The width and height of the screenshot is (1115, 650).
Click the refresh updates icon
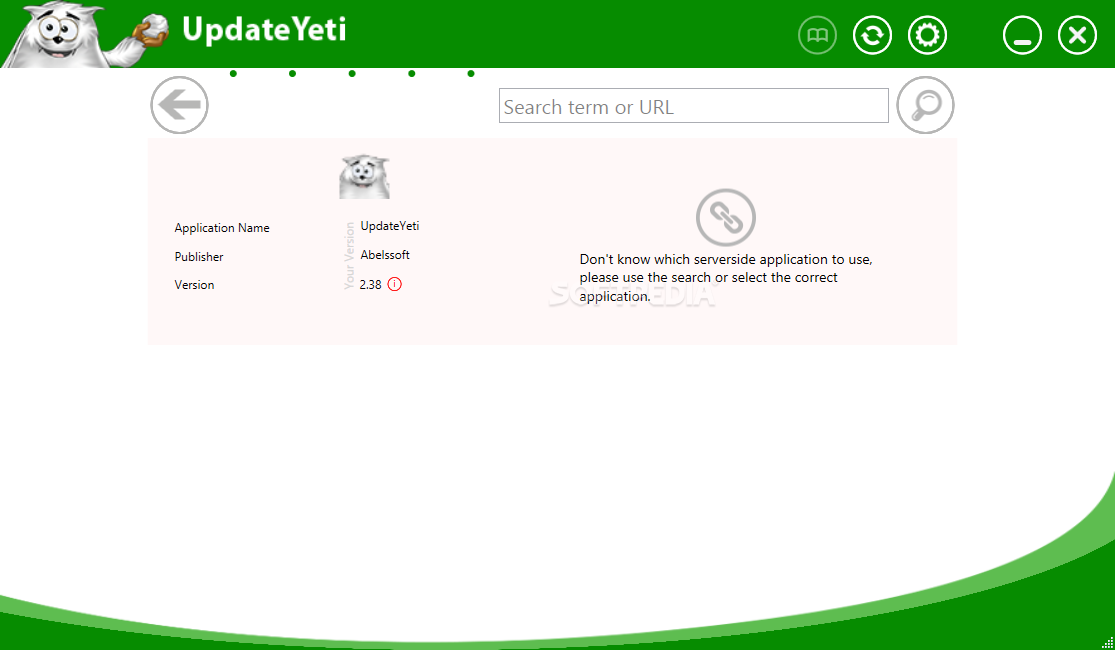point(873,35)
